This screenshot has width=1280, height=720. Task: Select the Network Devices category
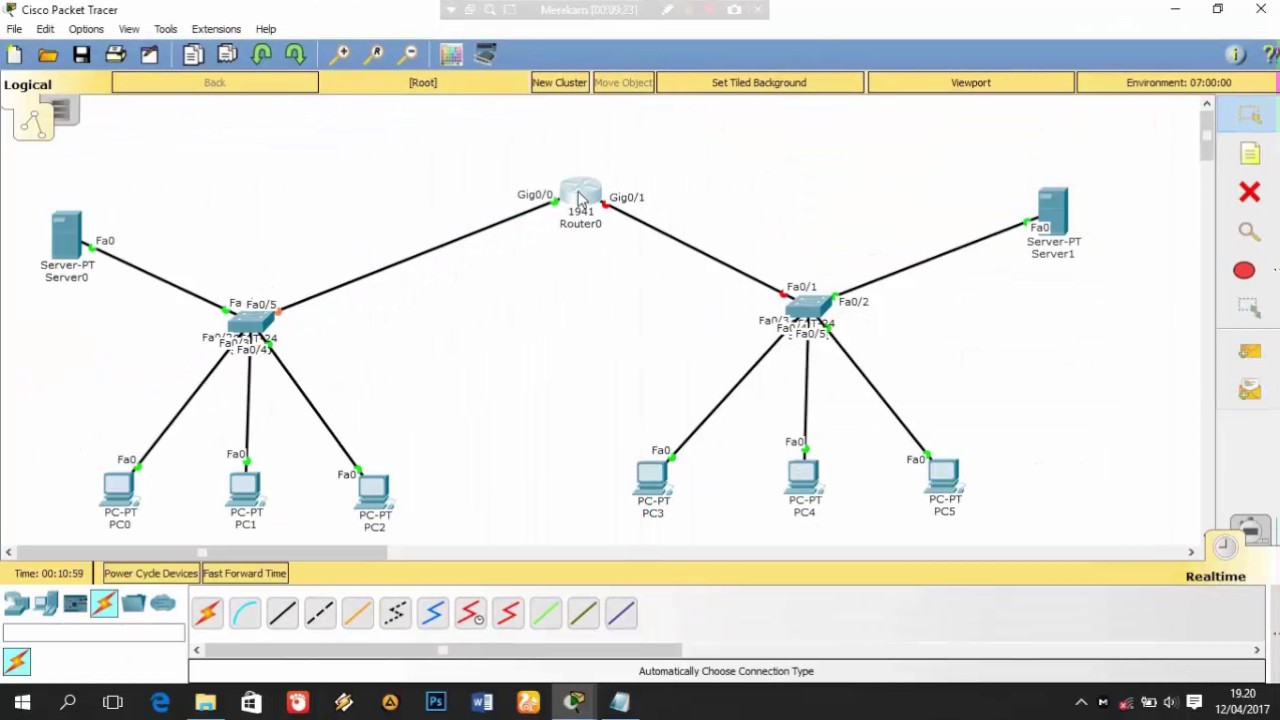tap(16, 603)
